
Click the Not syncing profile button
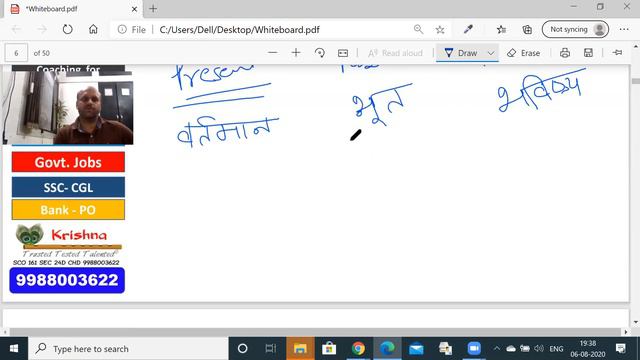point(575,29)
